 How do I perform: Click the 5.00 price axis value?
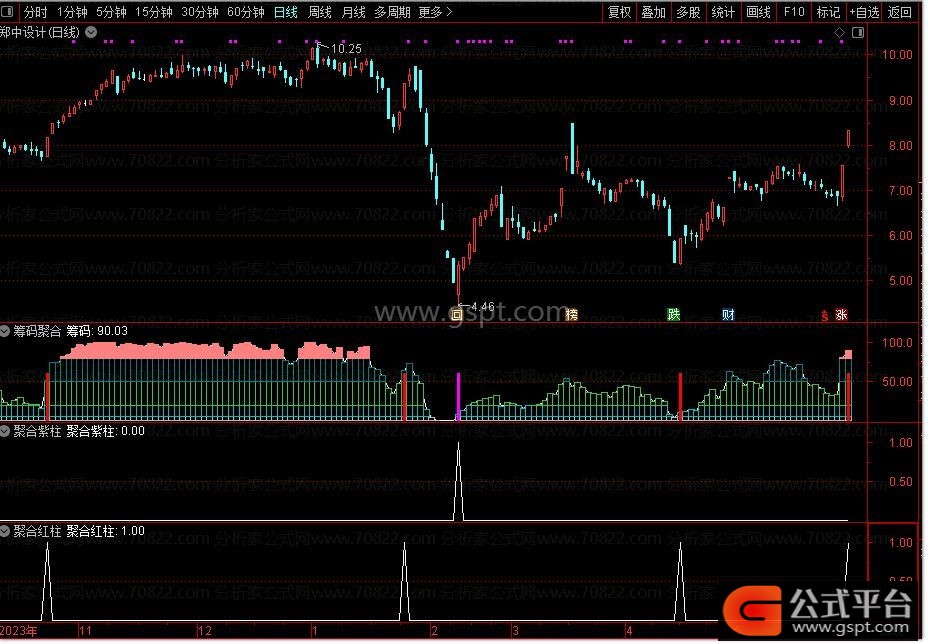tap(900, 281)
